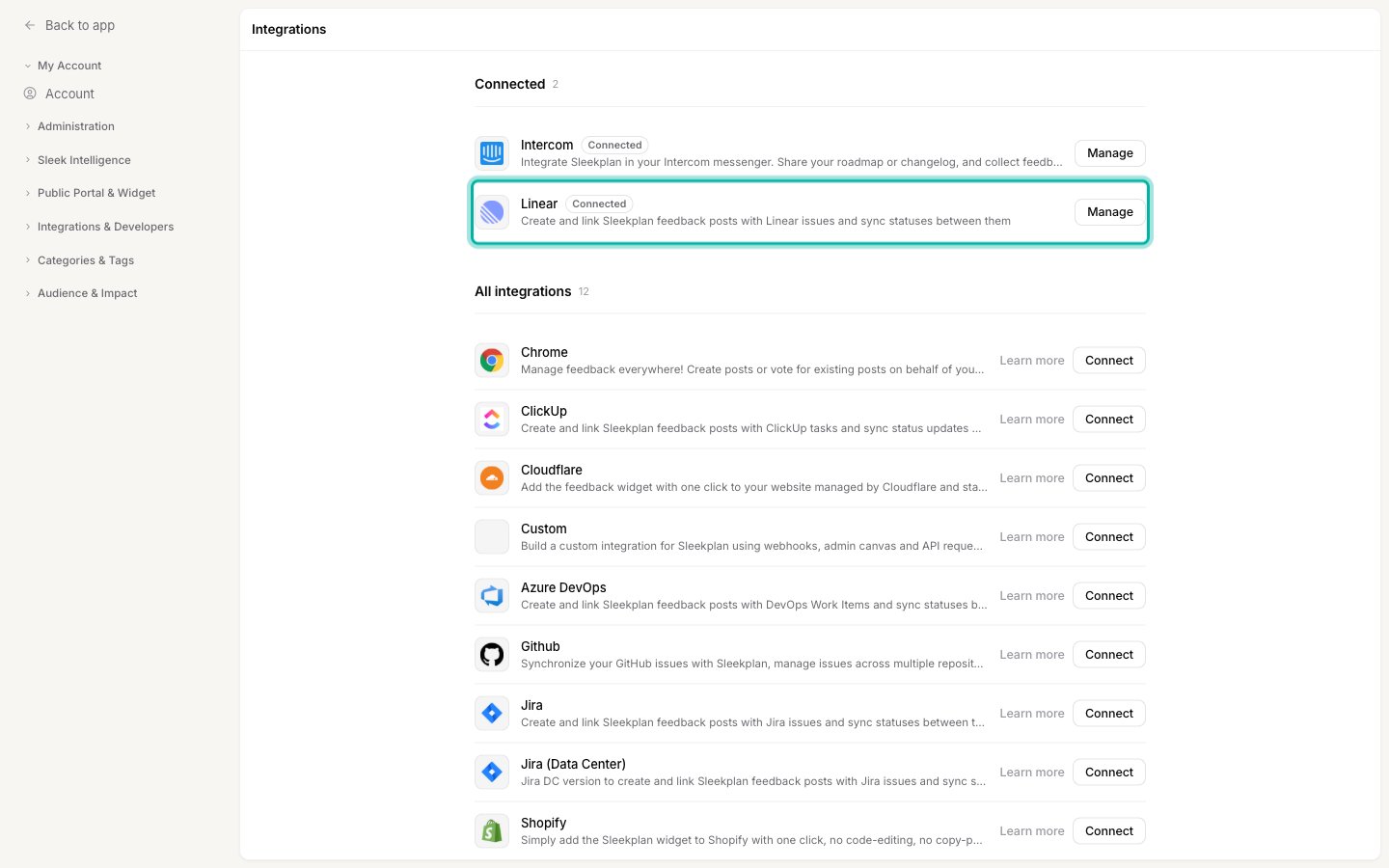
Task: Open Learn more for ClickUp
Action: pyautogui.click(x=1032, y=420)
